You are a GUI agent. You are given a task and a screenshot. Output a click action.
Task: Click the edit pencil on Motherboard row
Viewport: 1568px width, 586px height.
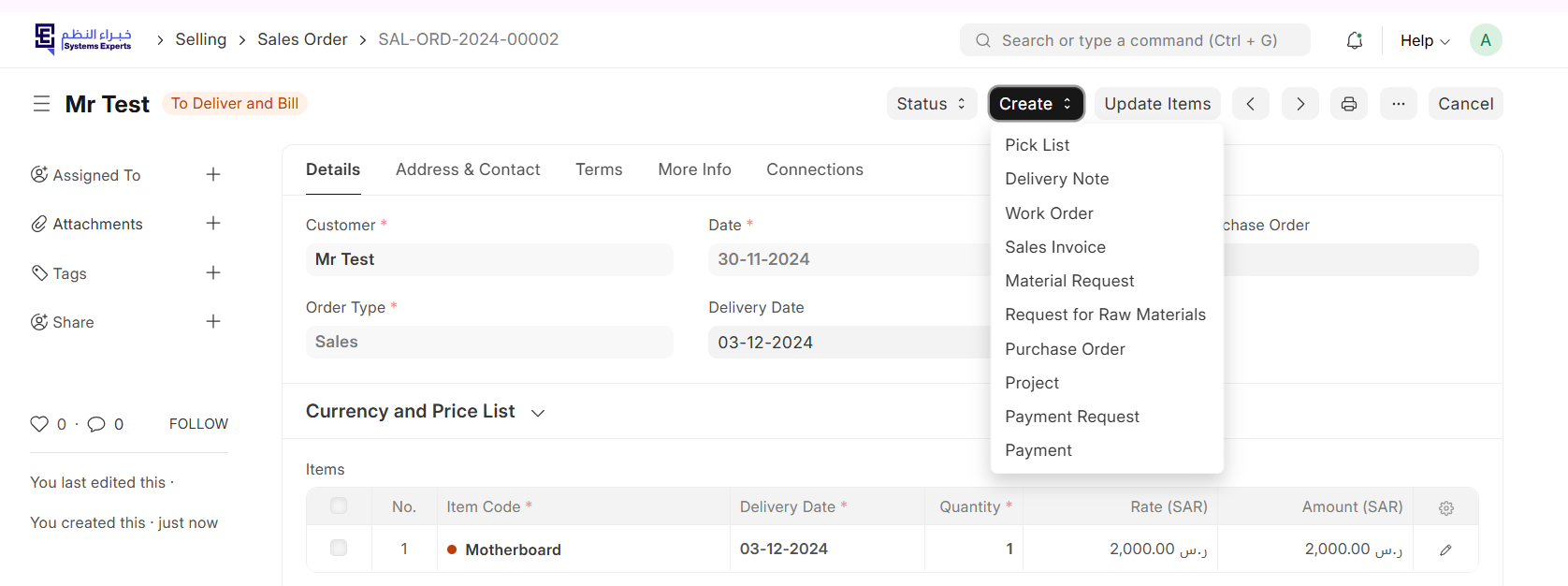point(1445,549)
